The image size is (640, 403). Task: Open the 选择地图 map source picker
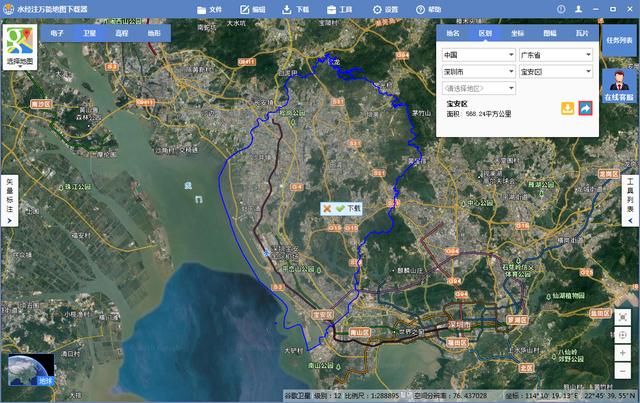point(19,45)
